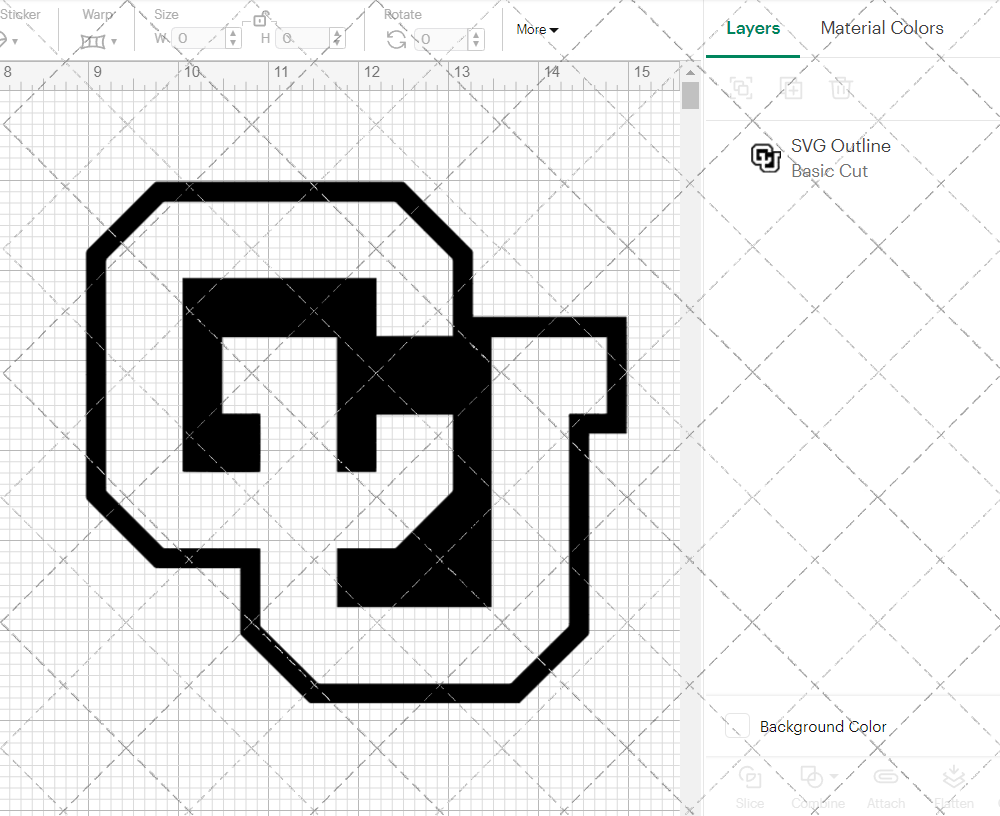Image resolution: width=1000 pixels, height=816 pixels.
Task: Click the Background Color label
Action: pos(823,727)
